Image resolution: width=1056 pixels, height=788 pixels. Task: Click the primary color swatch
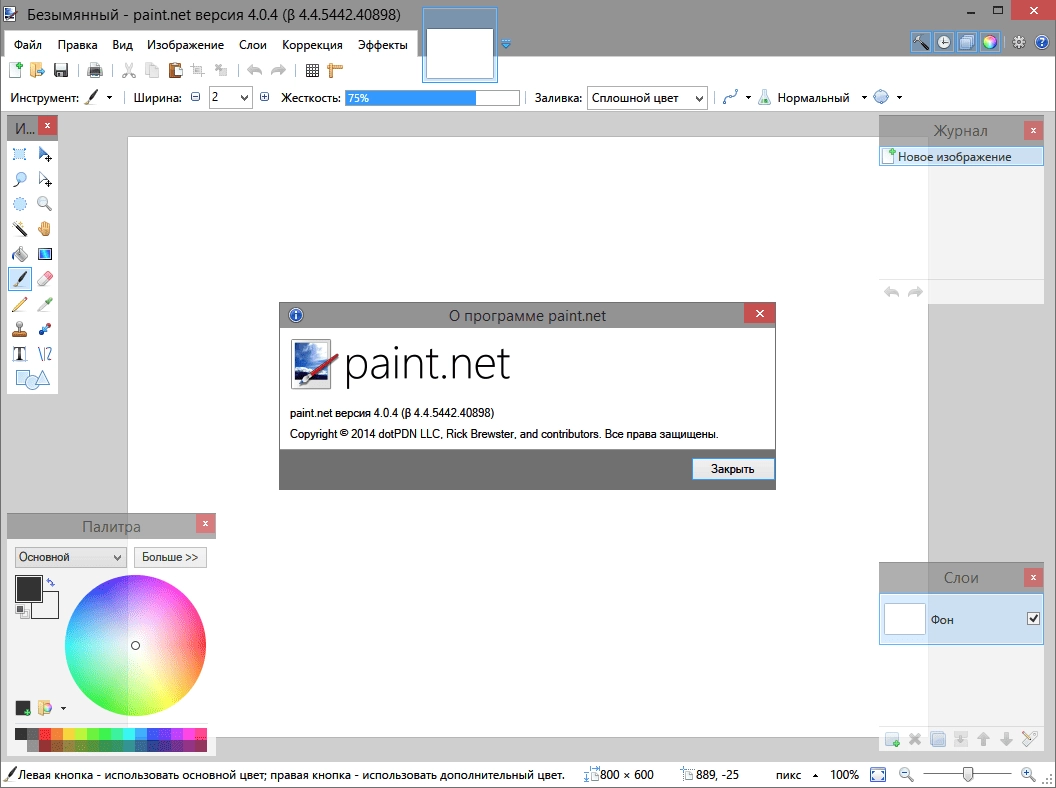[x=29, y=589]
